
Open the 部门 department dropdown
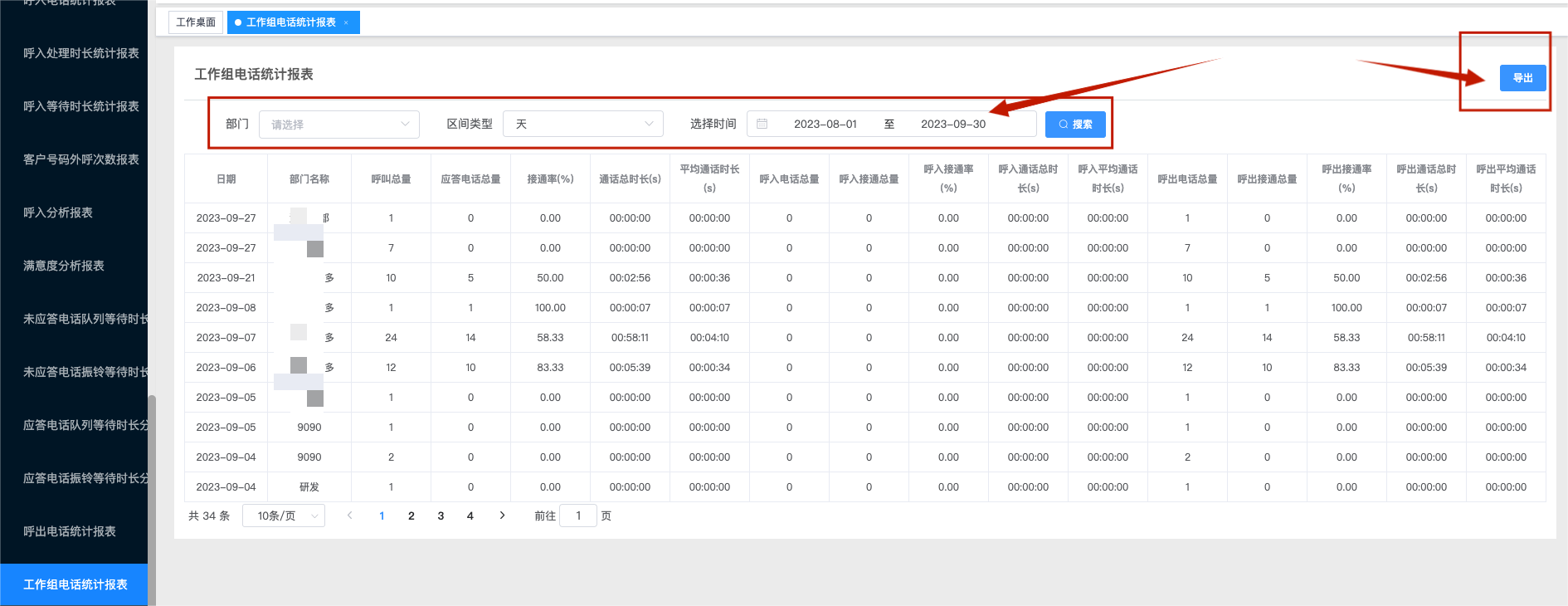[x=339, y=124]
